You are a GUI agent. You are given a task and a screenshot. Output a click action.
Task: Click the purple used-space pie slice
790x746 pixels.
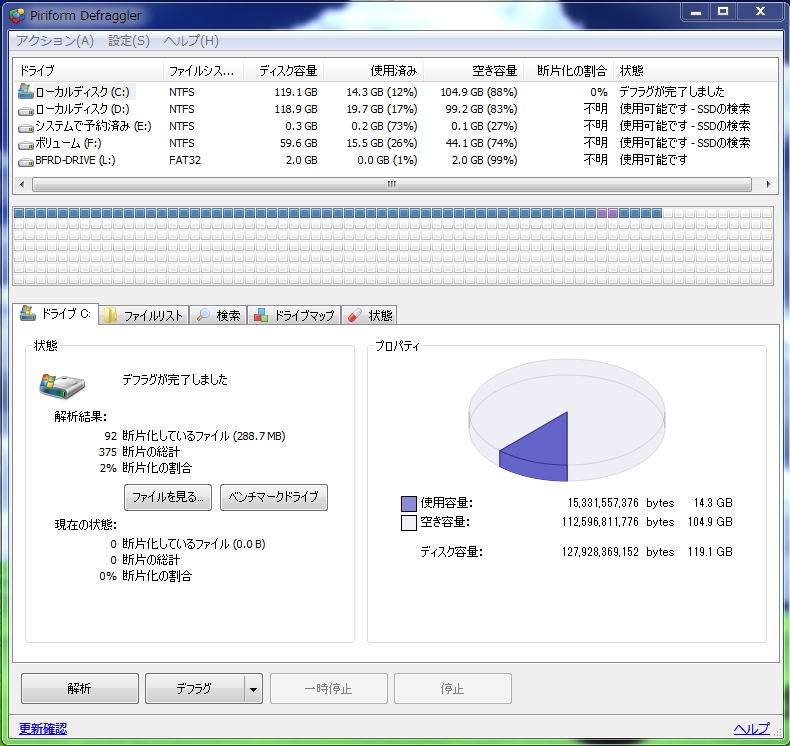[x=542, y=448]
